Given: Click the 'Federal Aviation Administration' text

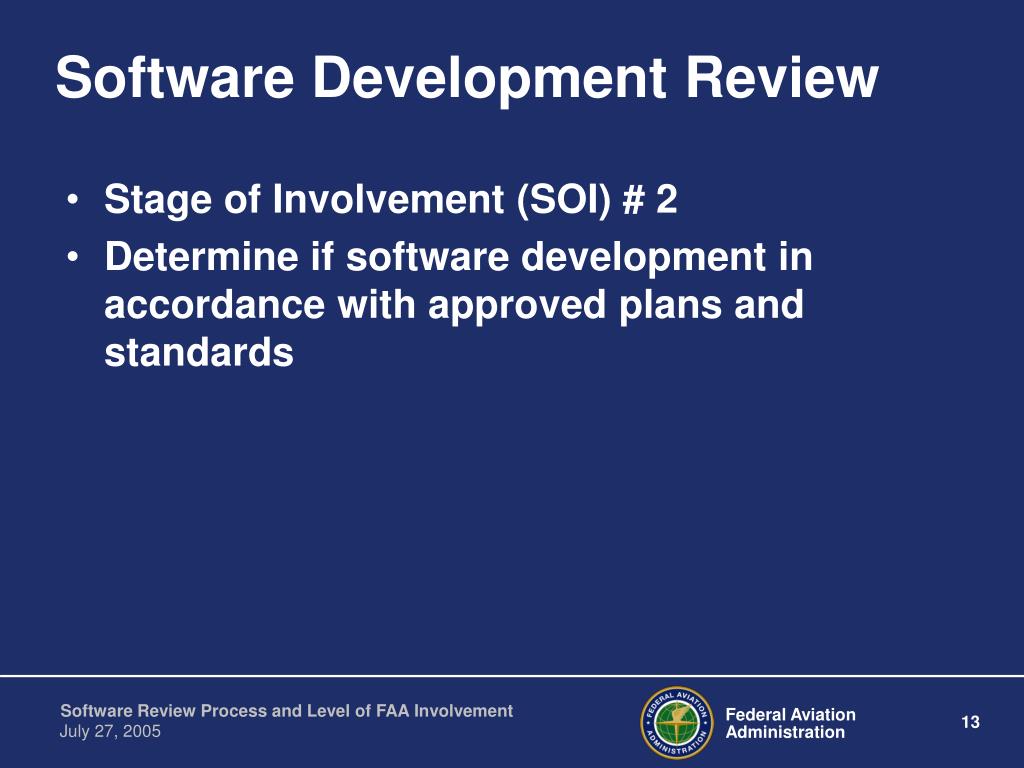Looking at the screenshot, I should pyautogui.click(x=790, y=723).
